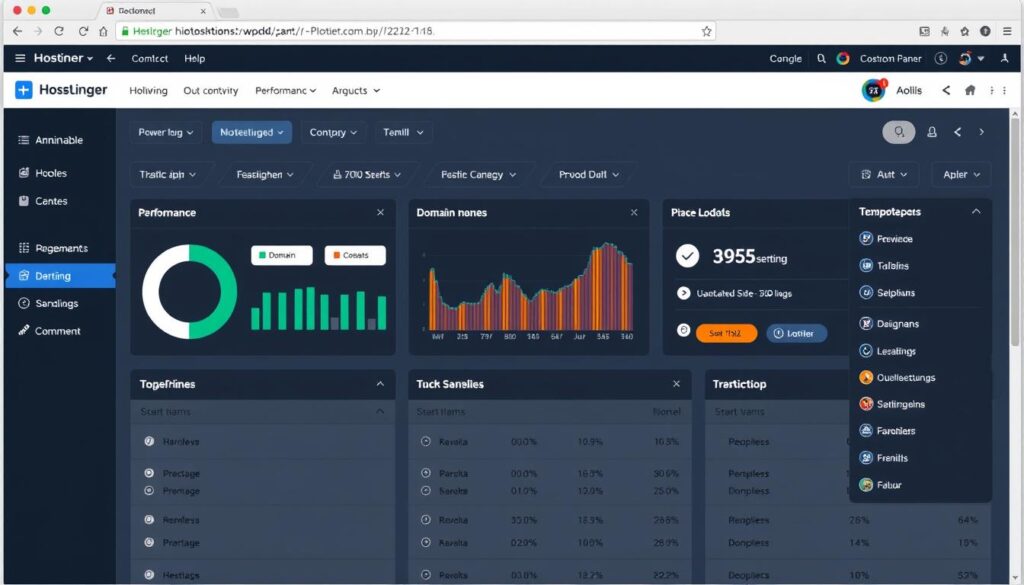1024x585 pixels.
Task: Click the orange button in Piace Lodols
Action: pyautogui.click(x=726, y=333)
